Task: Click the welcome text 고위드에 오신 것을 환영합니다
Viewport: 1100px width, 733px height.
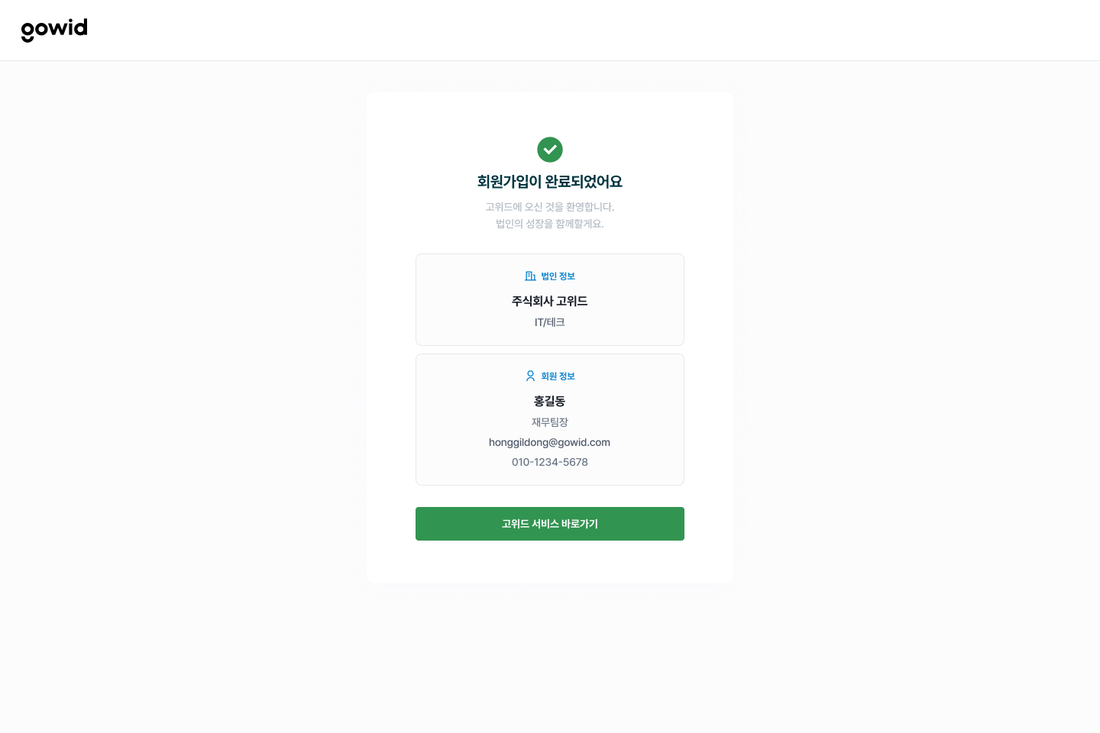Action: point(549,207)
